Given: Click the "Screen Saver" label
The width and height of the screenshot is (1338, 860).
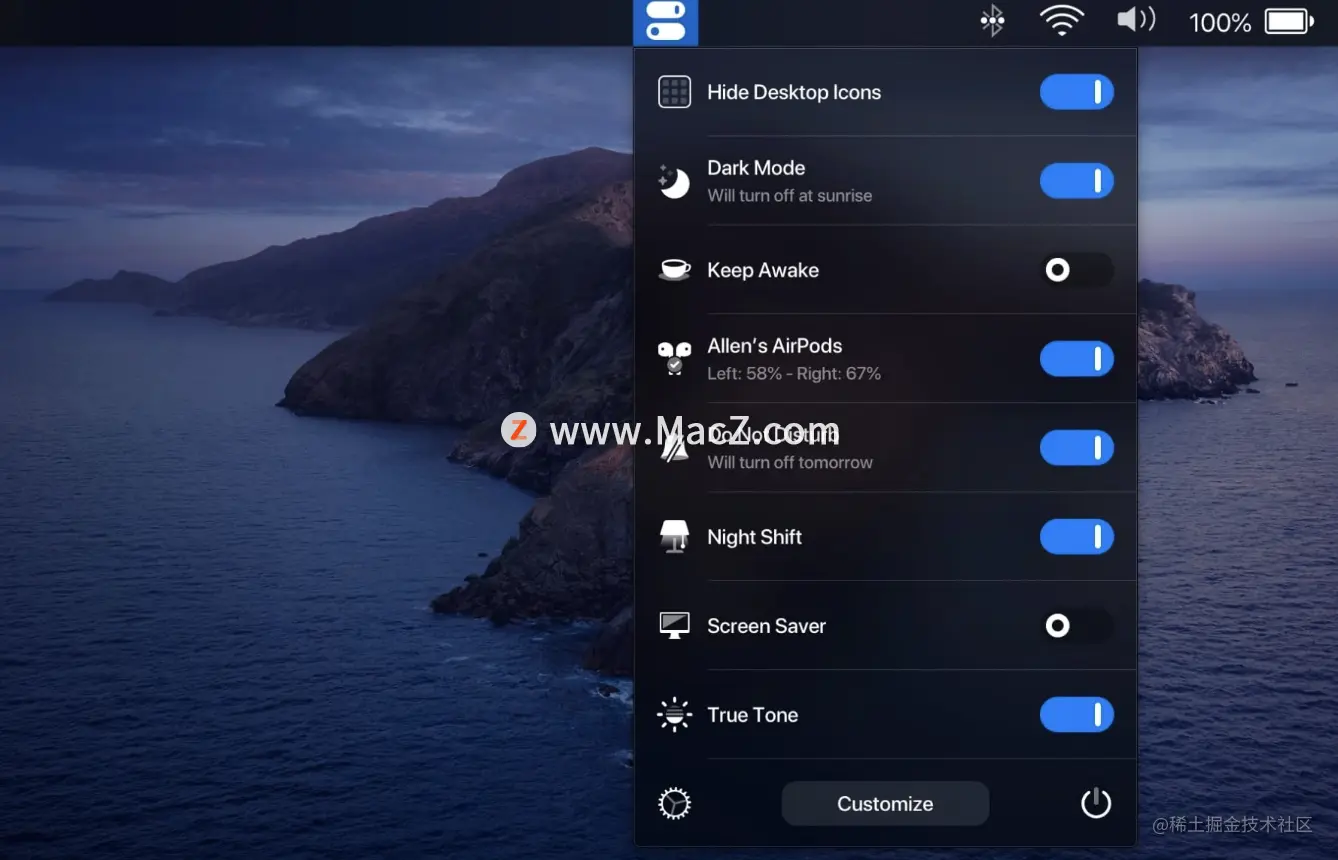Looking at the screenshot, I should tap(767, 626).
